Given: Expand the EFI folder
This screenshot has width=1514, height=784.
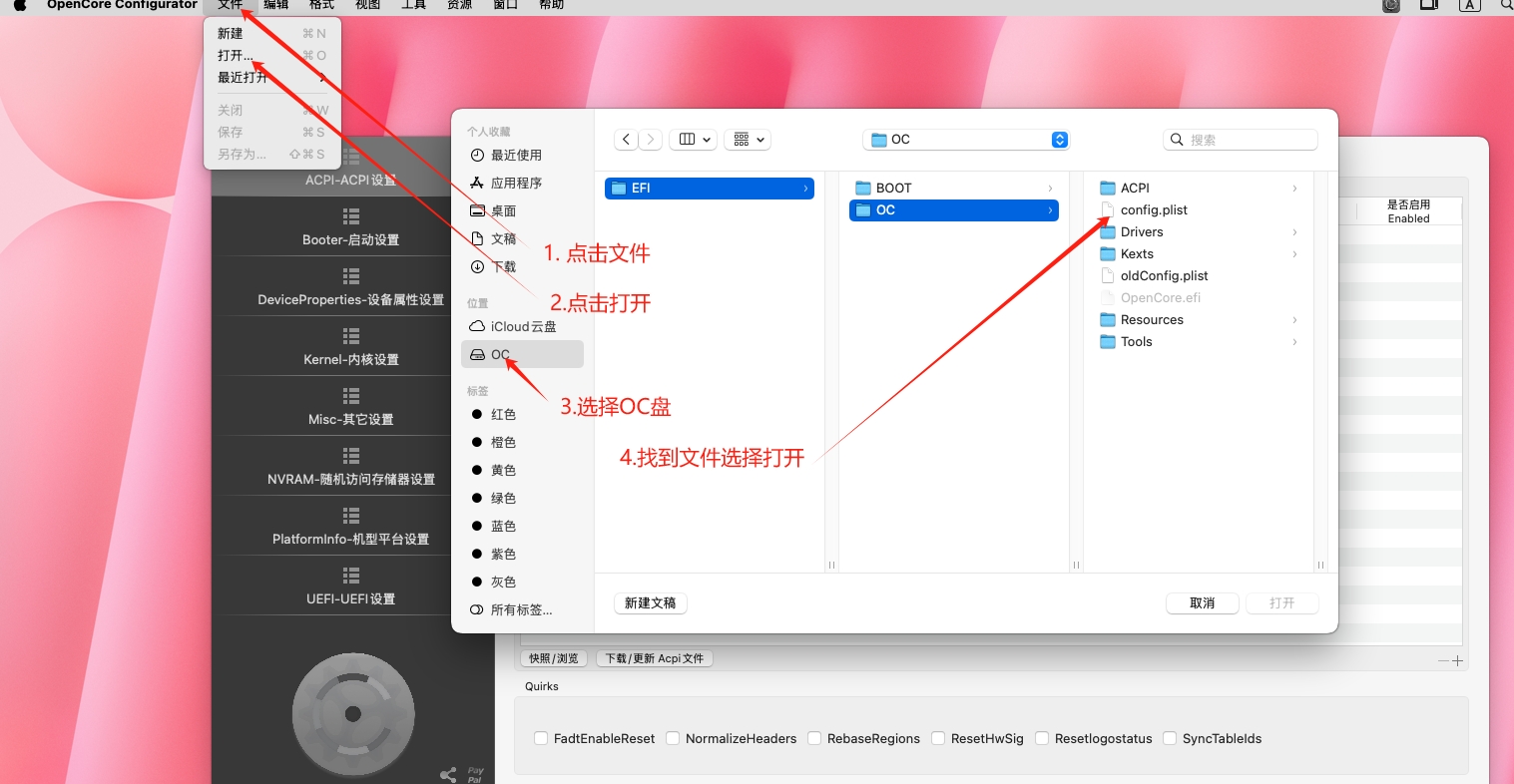Looking at the screenshot, I should 805,188.
